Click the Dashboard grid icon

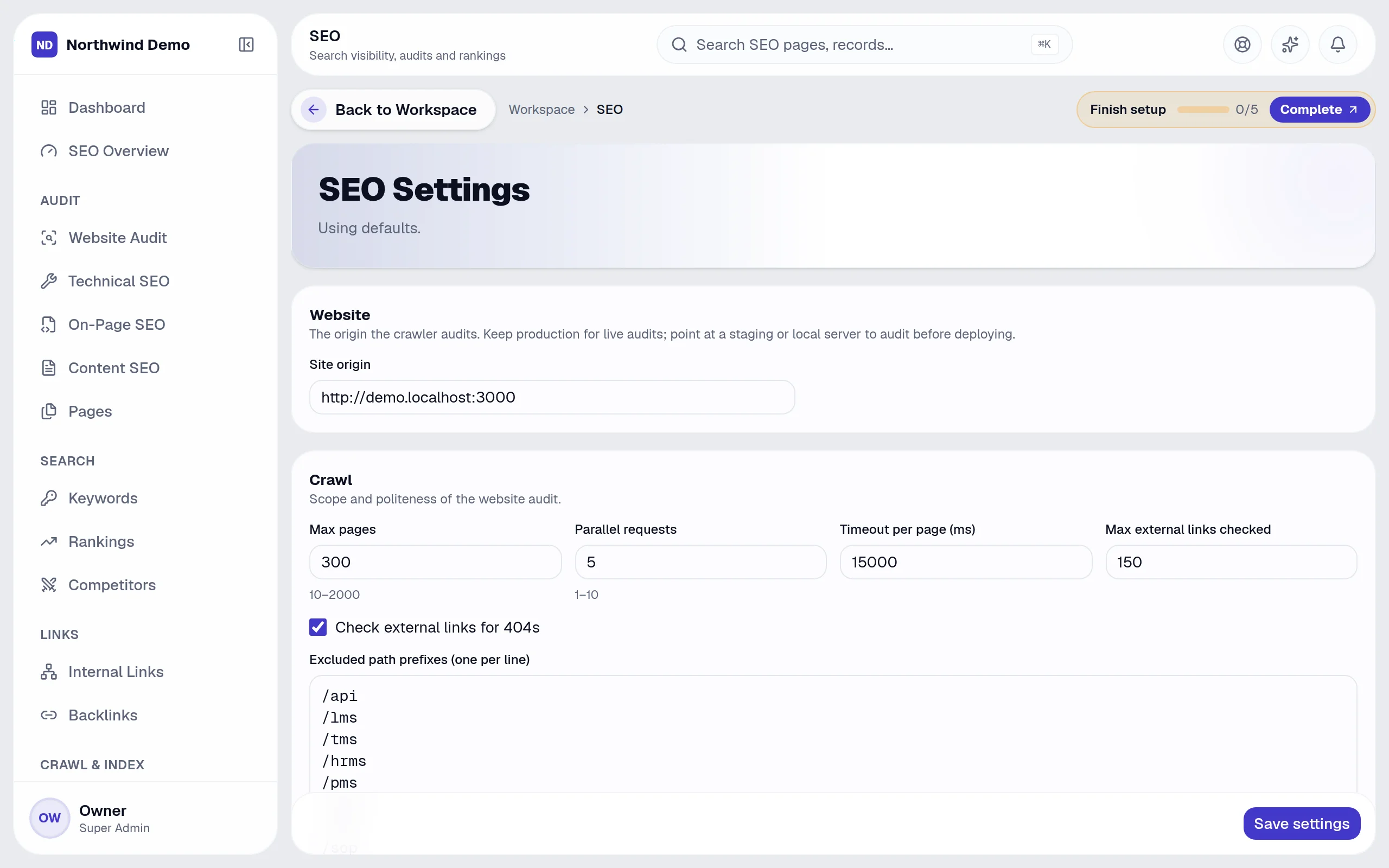tap(49, 107)
